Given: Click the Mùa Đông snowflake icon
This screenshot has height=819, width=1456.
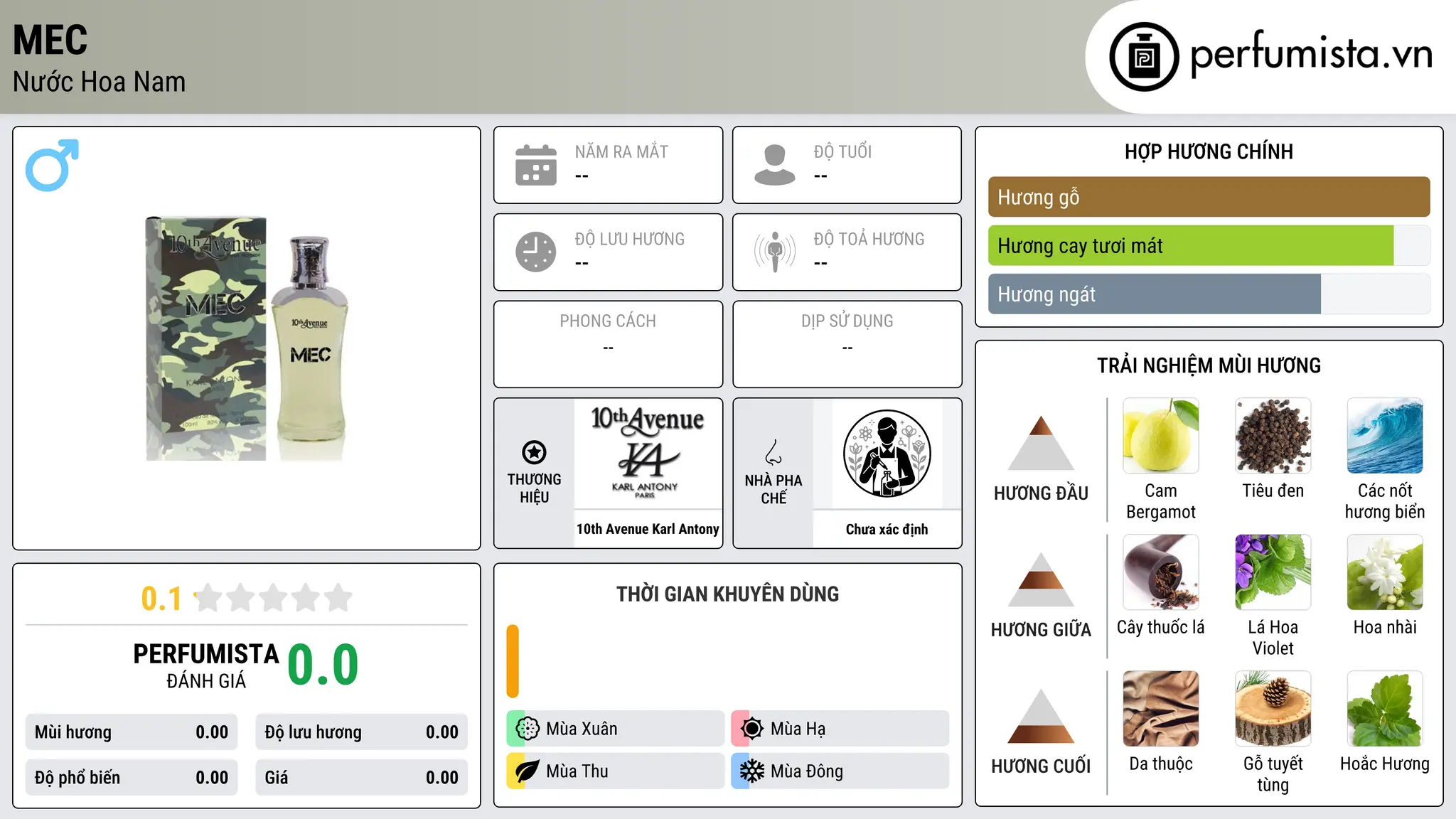Looking at the screenshot, I should click(751, 771).
